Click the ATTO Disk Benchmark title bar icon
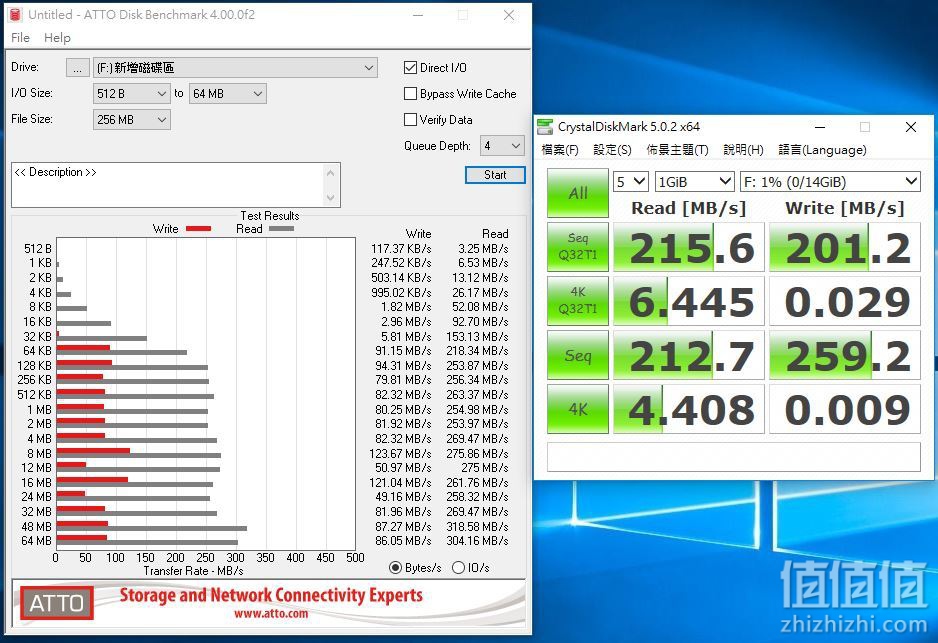Viewport: 938px width, 643px height. pyautogui.click(x=16, y=14)
